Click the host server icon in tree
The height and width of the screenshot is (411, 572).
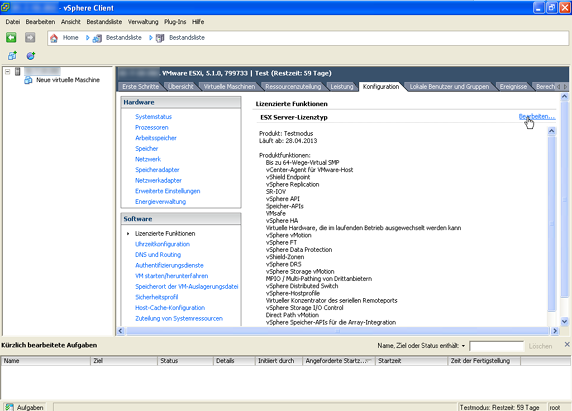[17, 71]
